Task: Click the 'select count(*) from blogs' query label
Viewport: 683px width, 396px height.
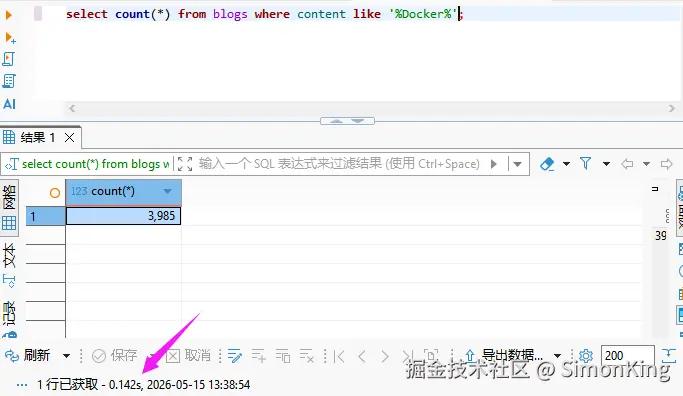Action: point(95,164)
